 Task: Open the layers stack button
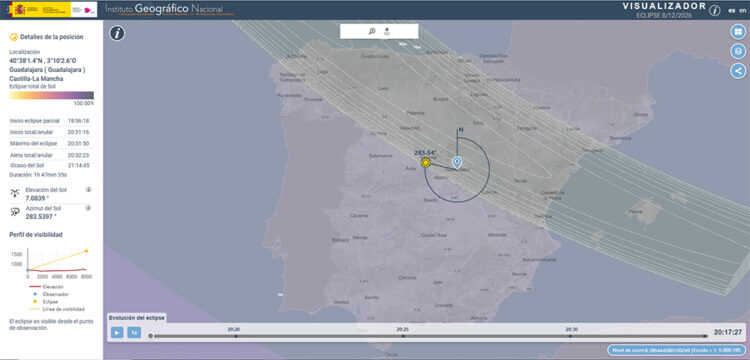(x=738, y=51)
